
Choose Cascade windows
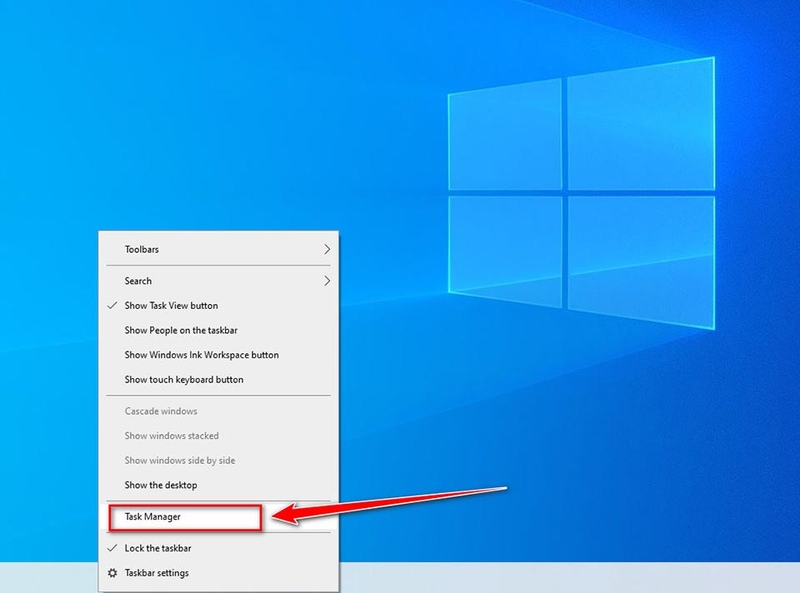point(218,411)
